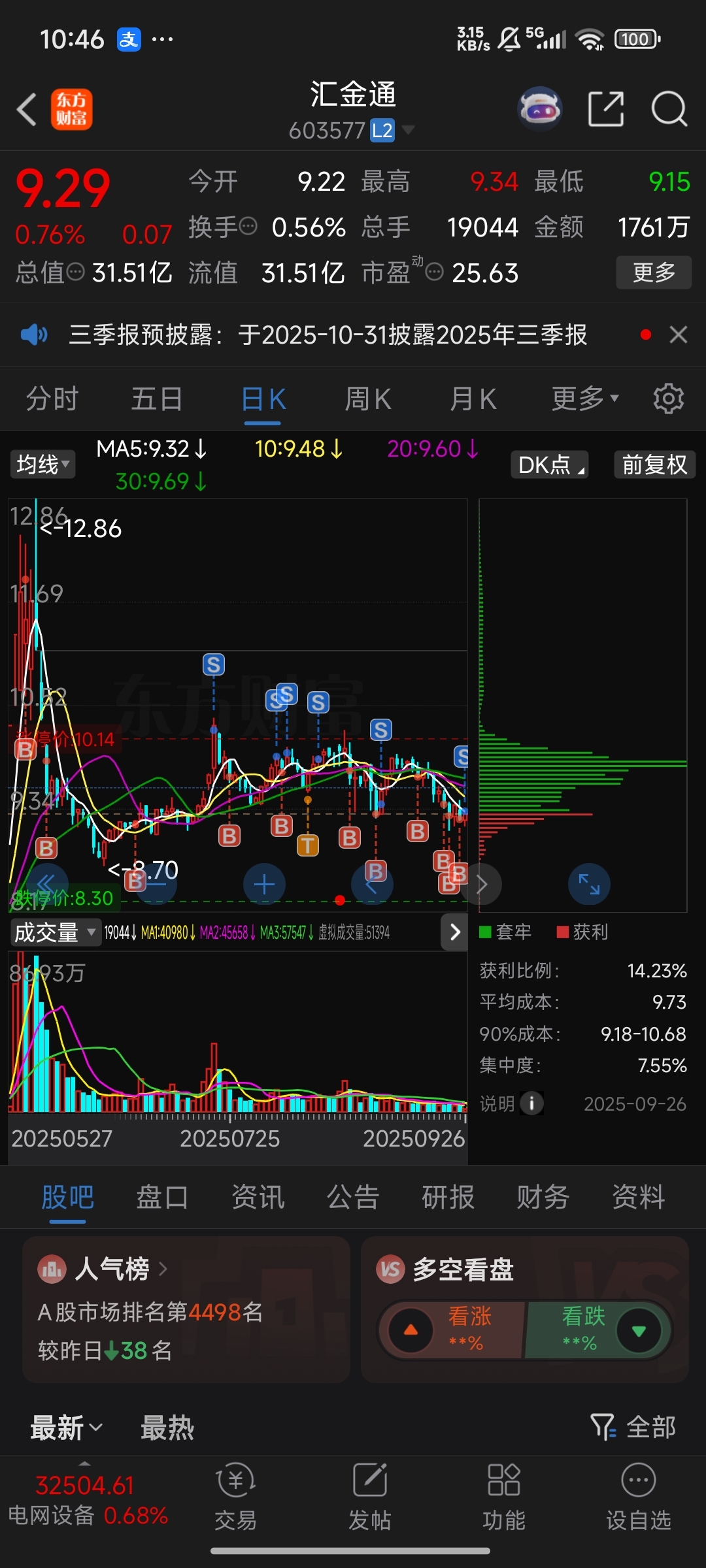Switch to 分时 chart tab
This screenshot has width=706, height=1568.
[x=52, y=399]
